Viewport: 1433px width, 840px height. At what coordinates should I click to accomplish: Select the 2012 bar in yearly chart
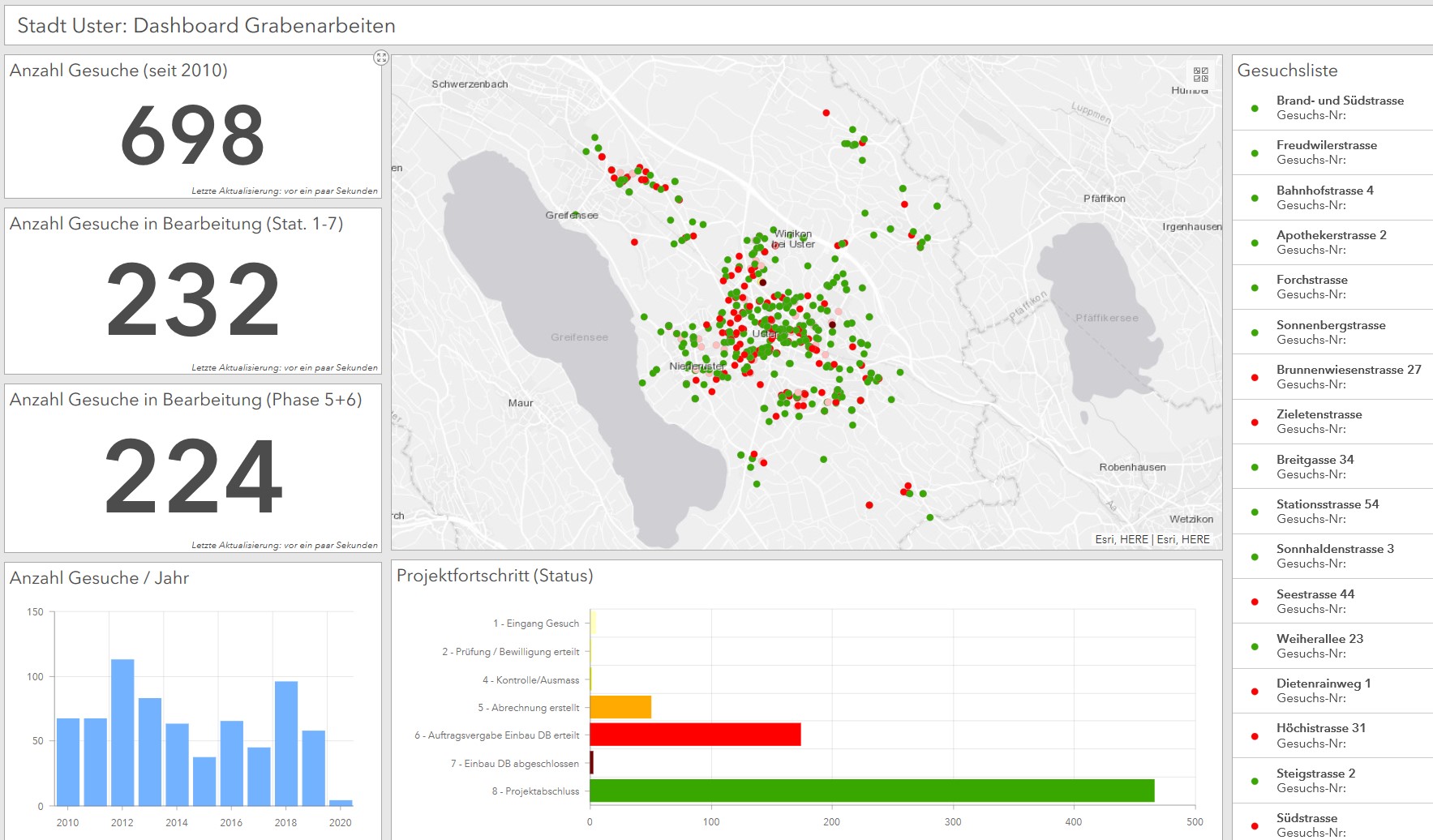tap(122, 731)
